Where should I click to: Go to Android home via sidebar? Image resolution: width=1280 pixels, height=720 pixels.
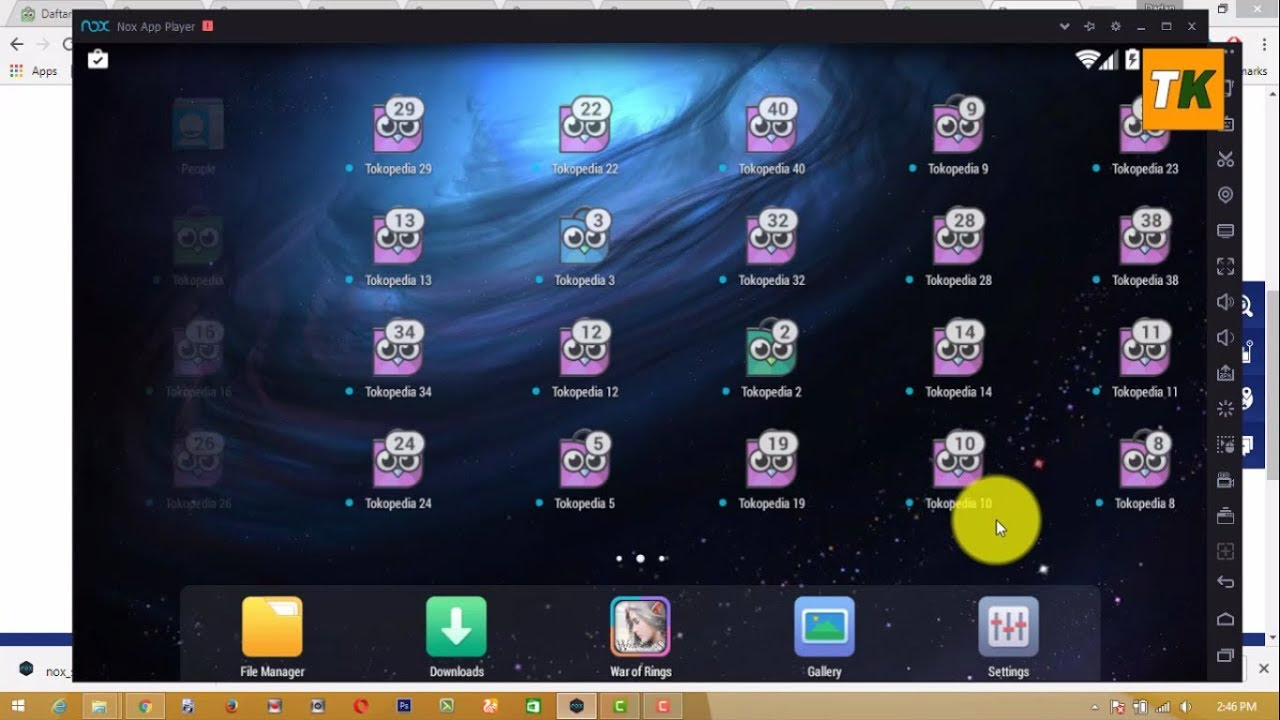point(1225,619)
